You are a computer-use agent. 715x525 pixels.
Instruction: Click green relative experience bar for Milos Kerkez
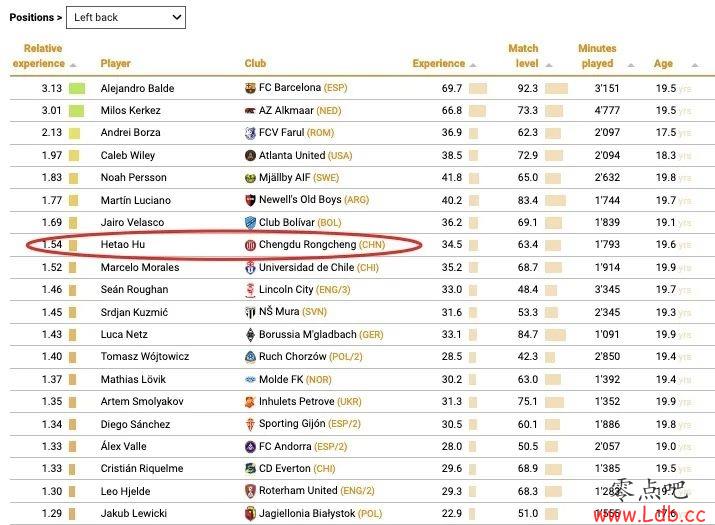pos(77,110)
